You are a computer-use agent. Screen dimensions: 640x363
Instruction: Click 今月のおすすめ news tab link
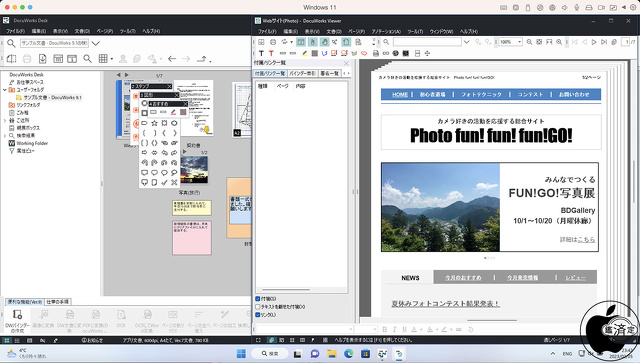coord(463,278)
